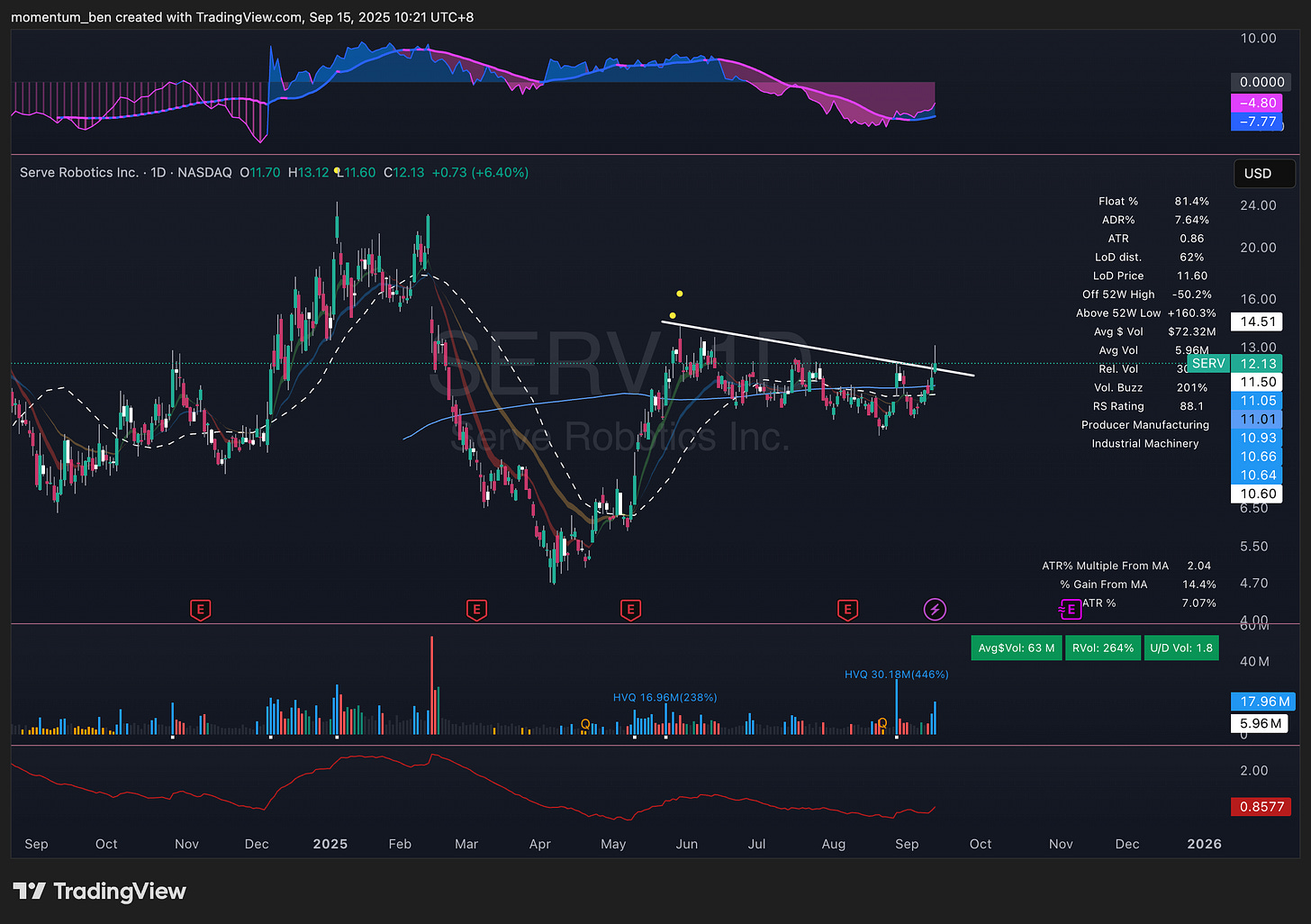Click the HVQ 16.96M(238%) volume label
This screenshot has width=1311, height=924.
(665, 697)
